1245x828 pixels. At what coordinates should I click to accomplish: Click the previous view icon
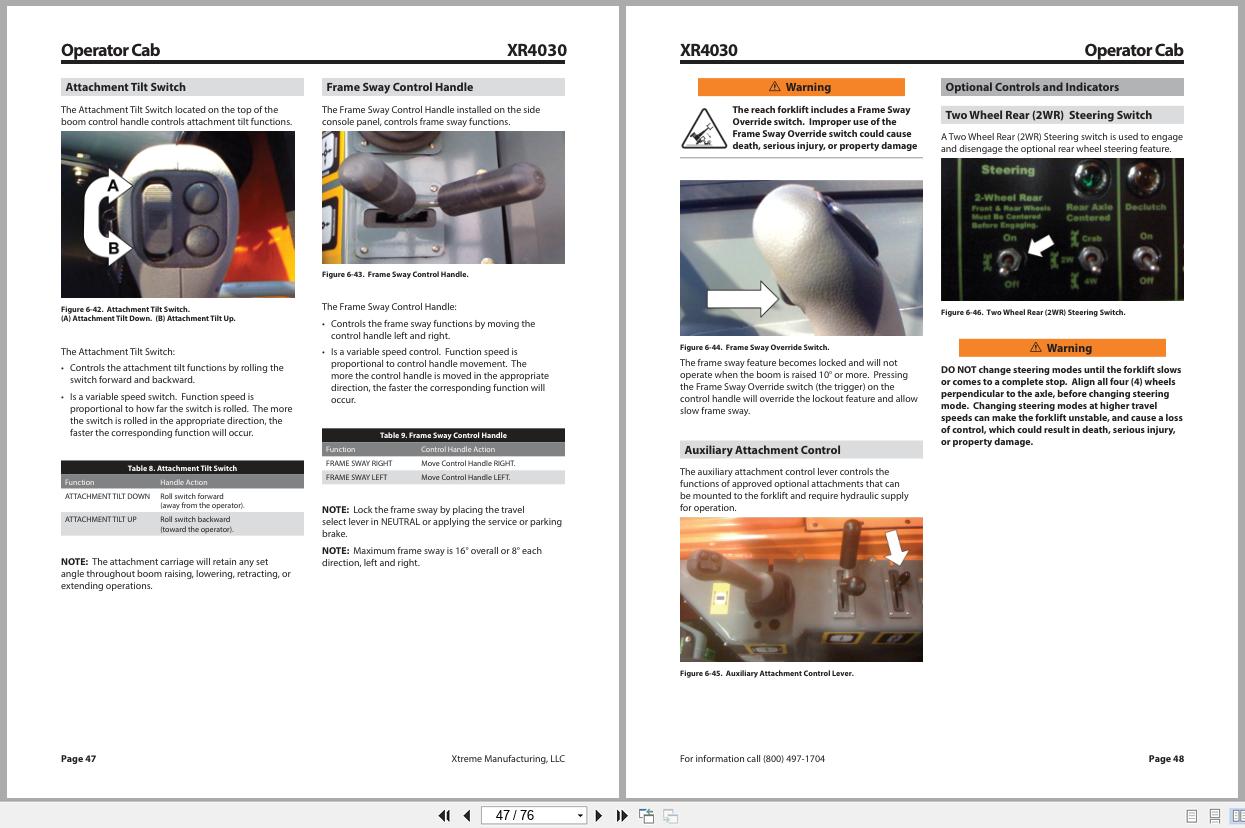click(x=646, y=815)
